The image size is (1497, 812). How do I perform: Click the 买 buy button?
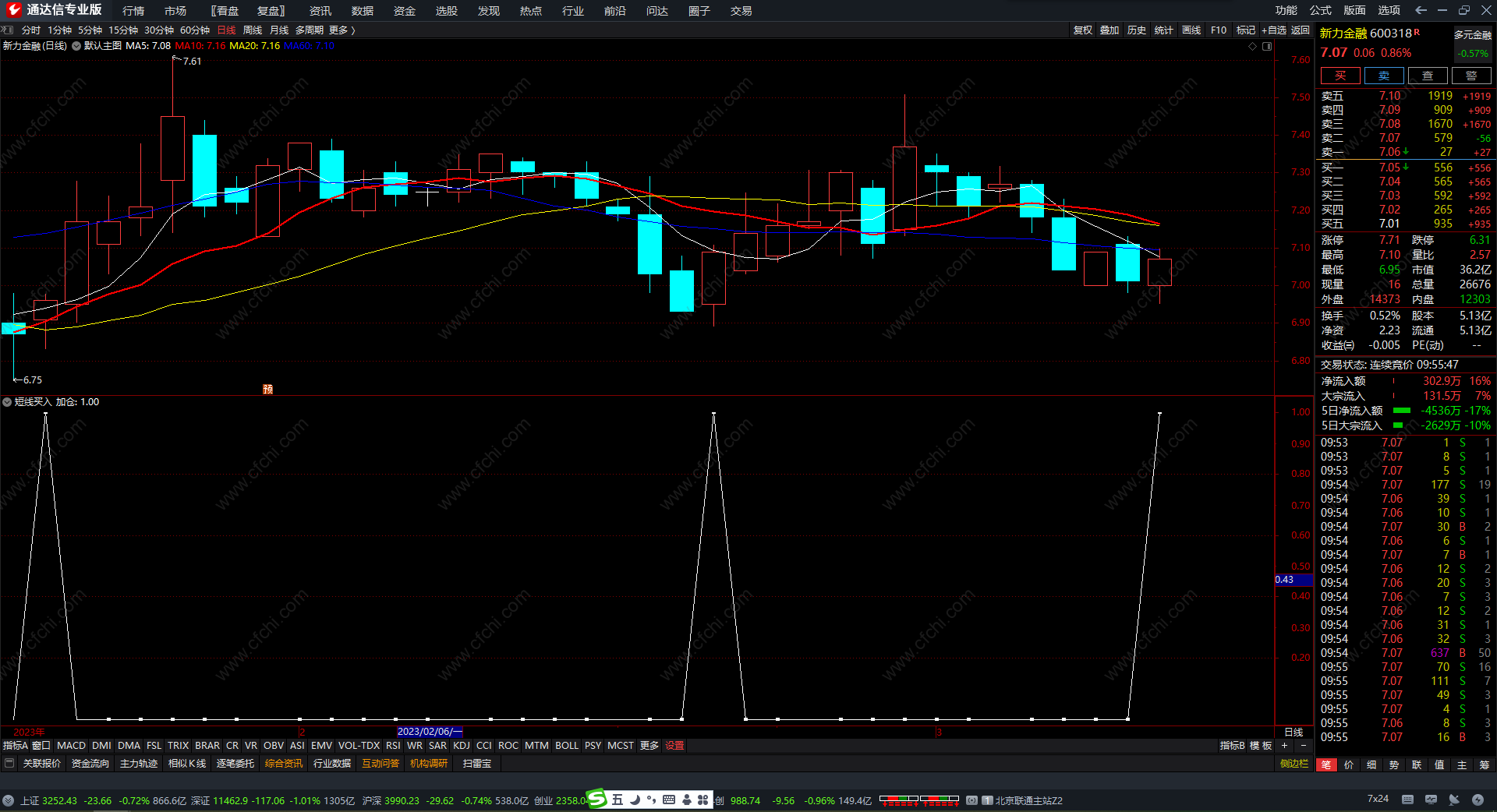[1340, 76]
